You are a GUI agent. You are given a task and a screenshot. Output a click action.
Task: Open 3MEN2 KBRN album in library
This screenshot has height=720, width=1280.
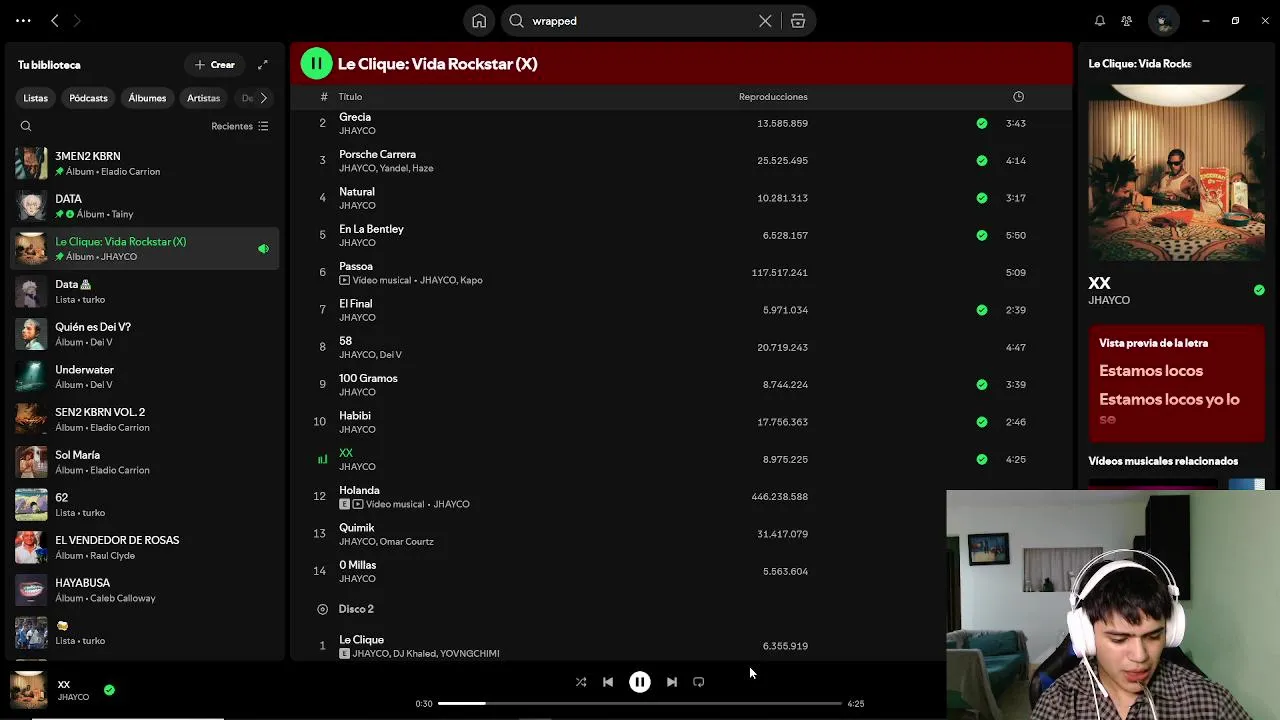[145, 164]
